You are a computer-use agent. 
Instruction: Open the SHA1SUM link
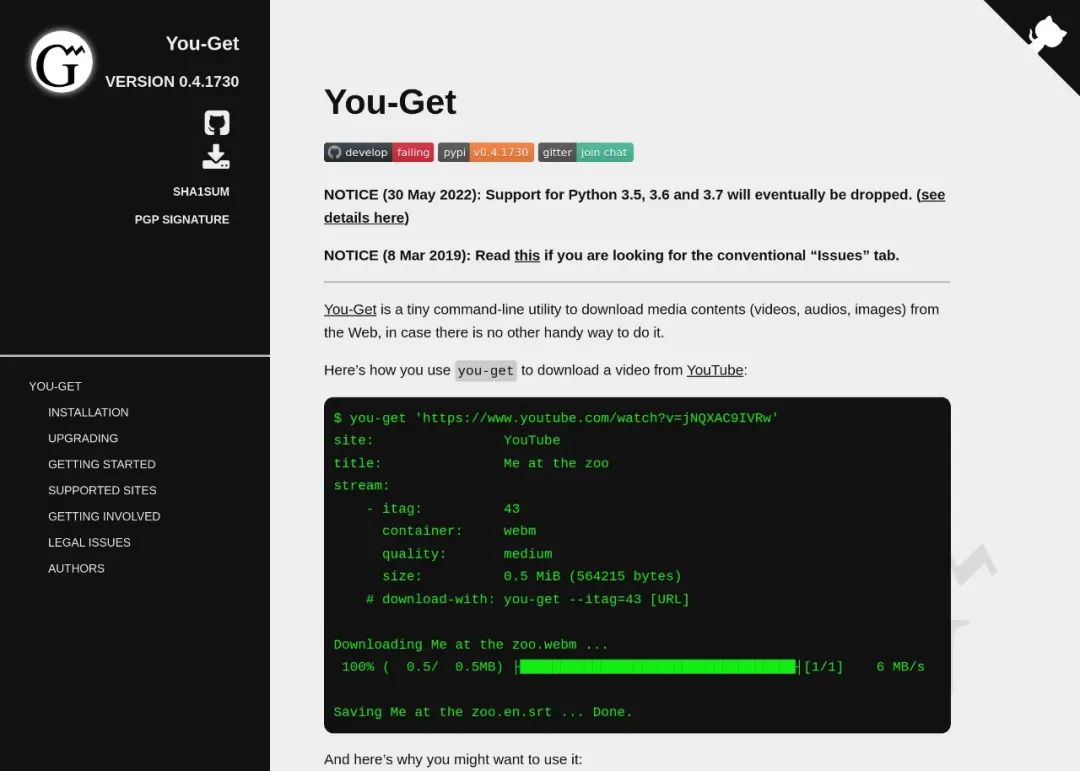[x=201, y=192]
